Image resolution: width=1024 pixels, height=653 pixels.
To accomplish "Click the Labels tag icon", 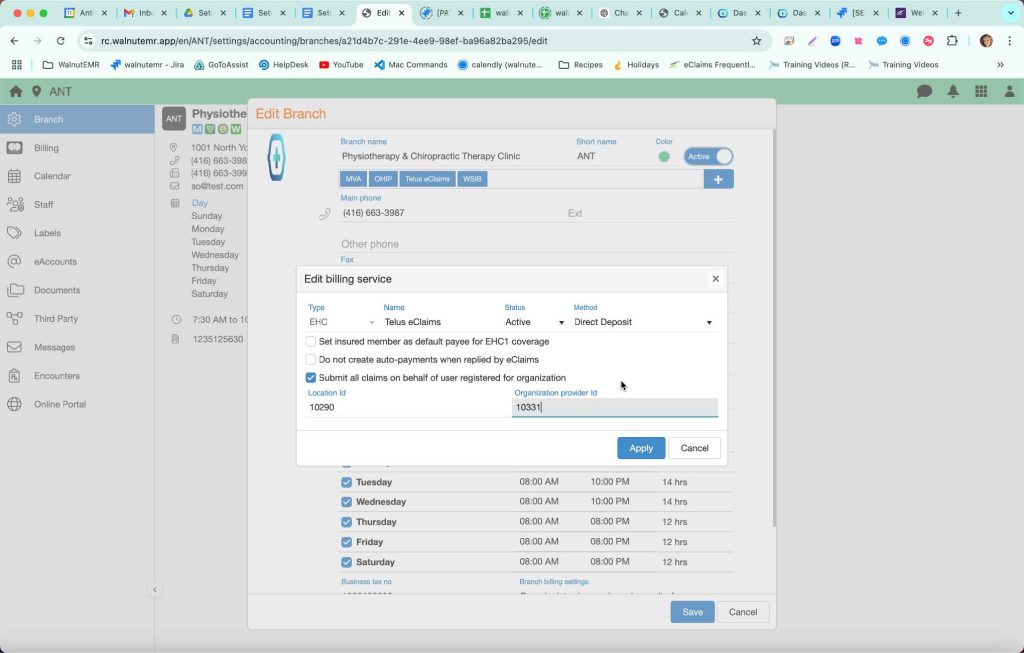I will click(x=14, y=233).
